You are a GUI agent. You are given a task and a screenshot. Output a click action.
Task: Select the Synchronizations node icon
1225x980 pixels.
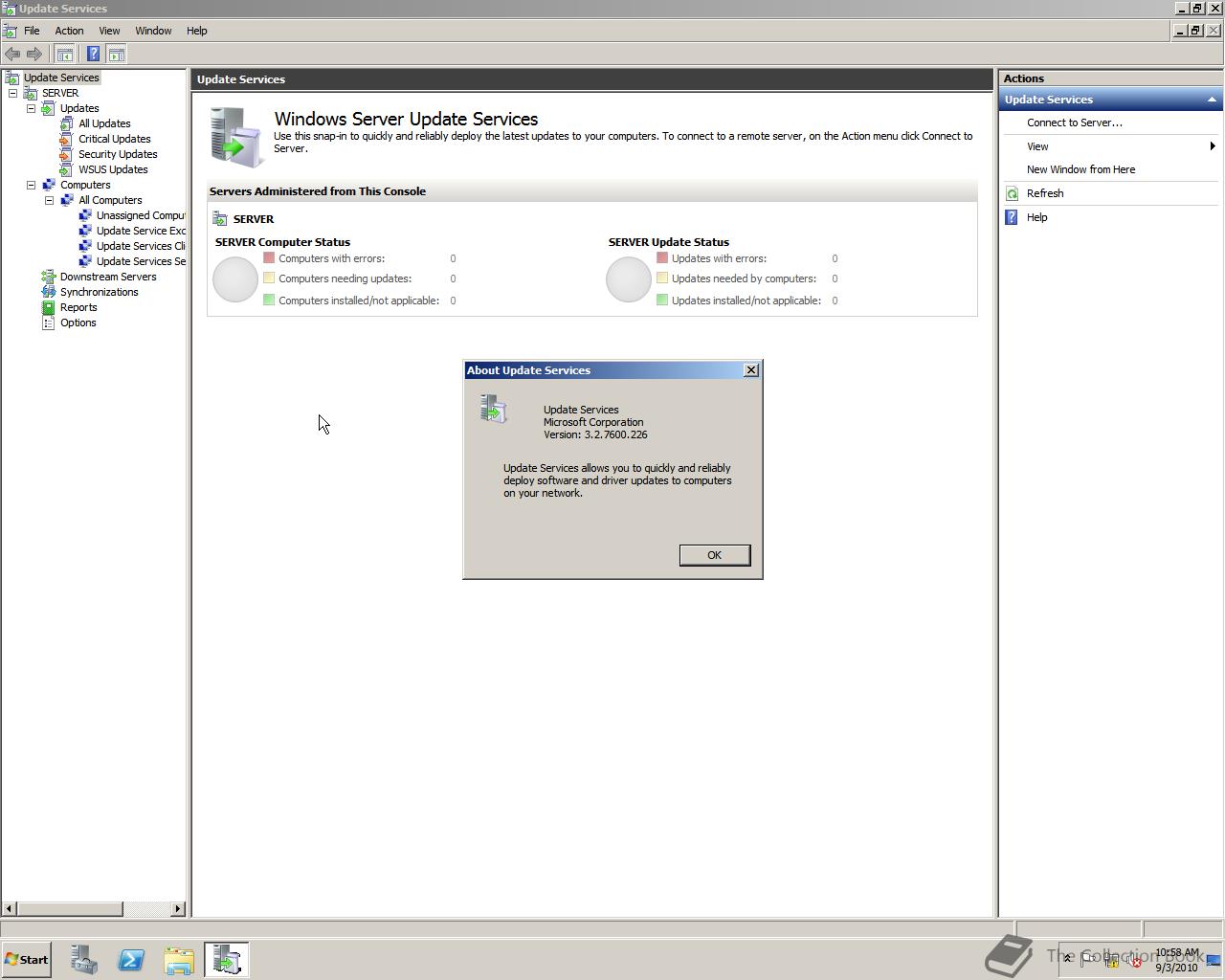49,292
